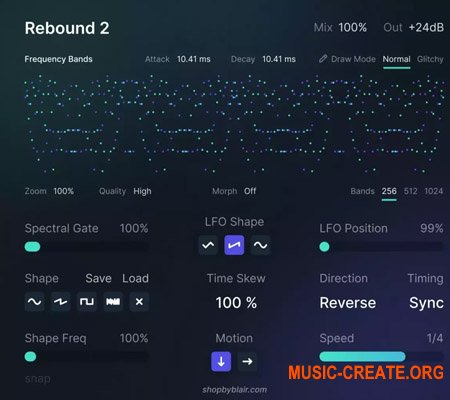The width and height of the screenshot is (450, 400).
Task: Change Direction from Reverse
Action: pos(348,303)
